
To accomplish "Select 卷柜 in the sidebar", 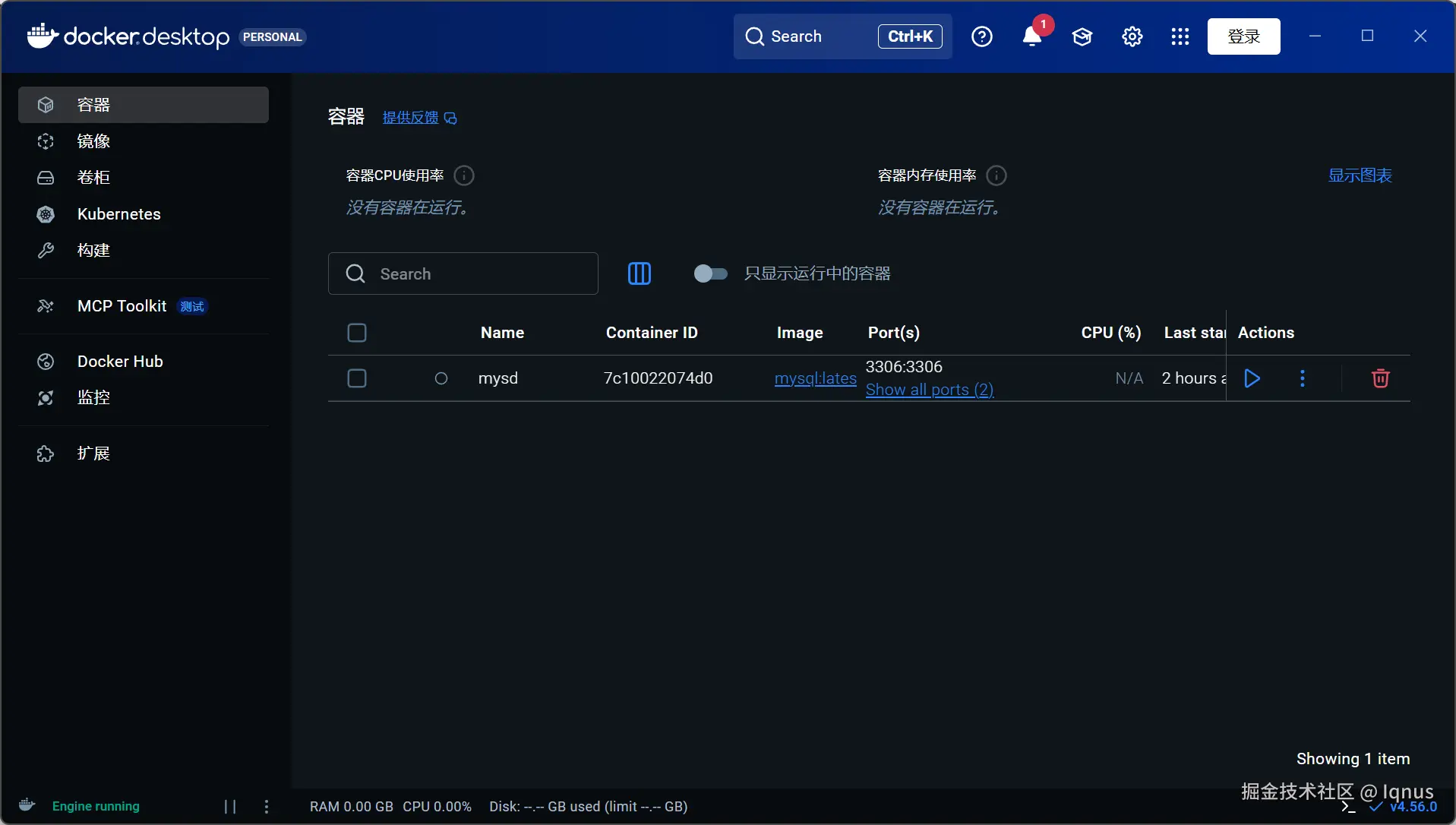I will point(144,178).
